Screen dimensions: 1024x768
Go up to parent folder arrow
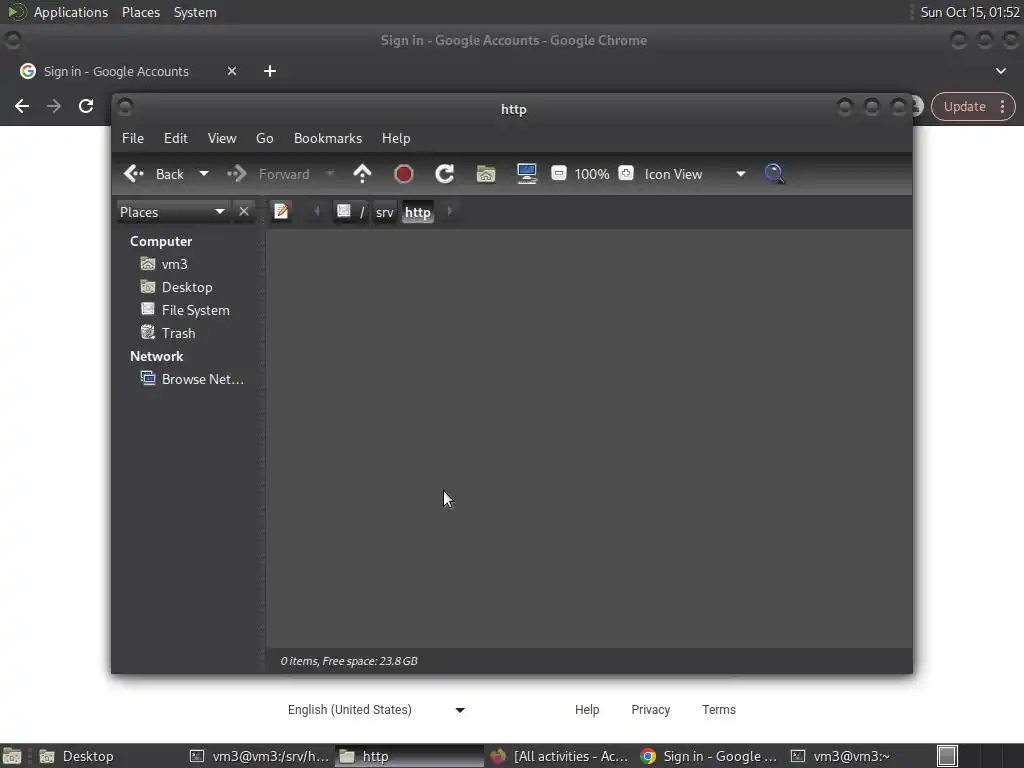pos(362,174)
